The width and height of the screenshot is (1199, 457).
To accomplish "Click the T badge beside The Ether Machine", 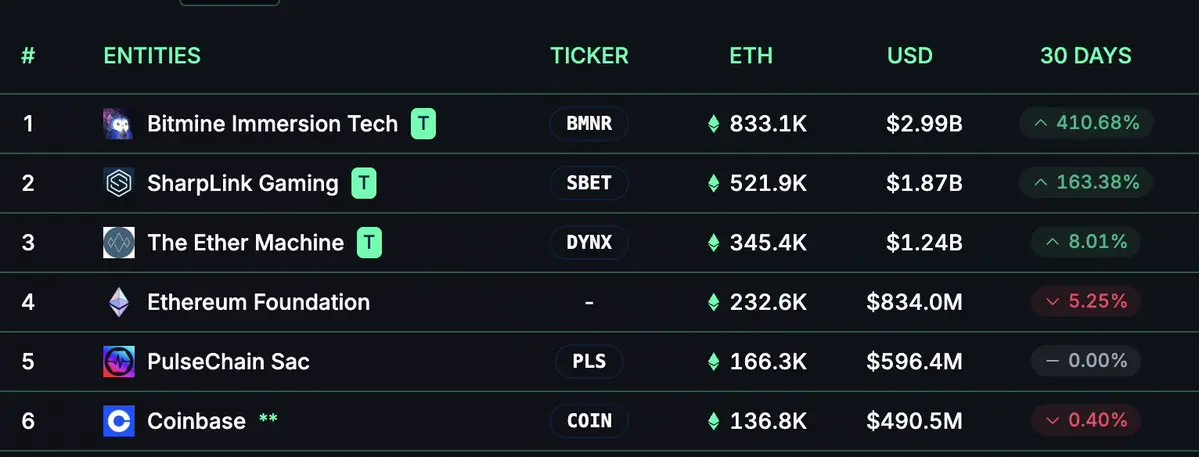I will [369, 243].
